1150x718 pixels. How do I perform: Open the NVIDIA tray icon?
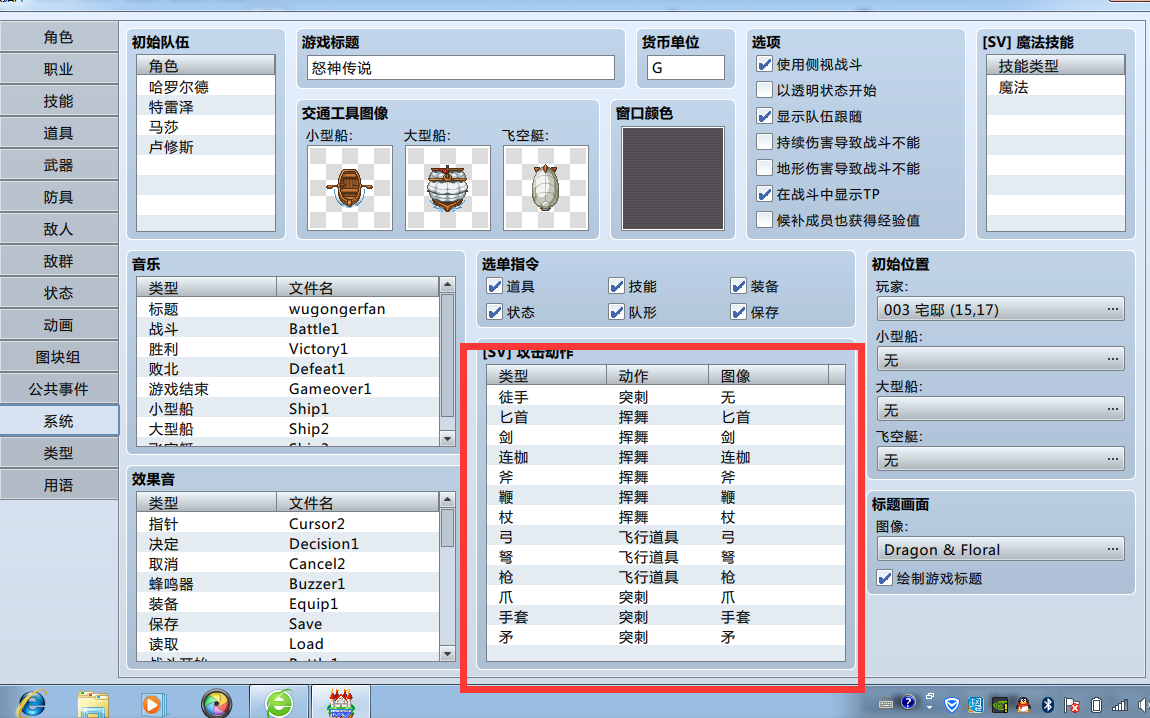click(x=999, y=705)
